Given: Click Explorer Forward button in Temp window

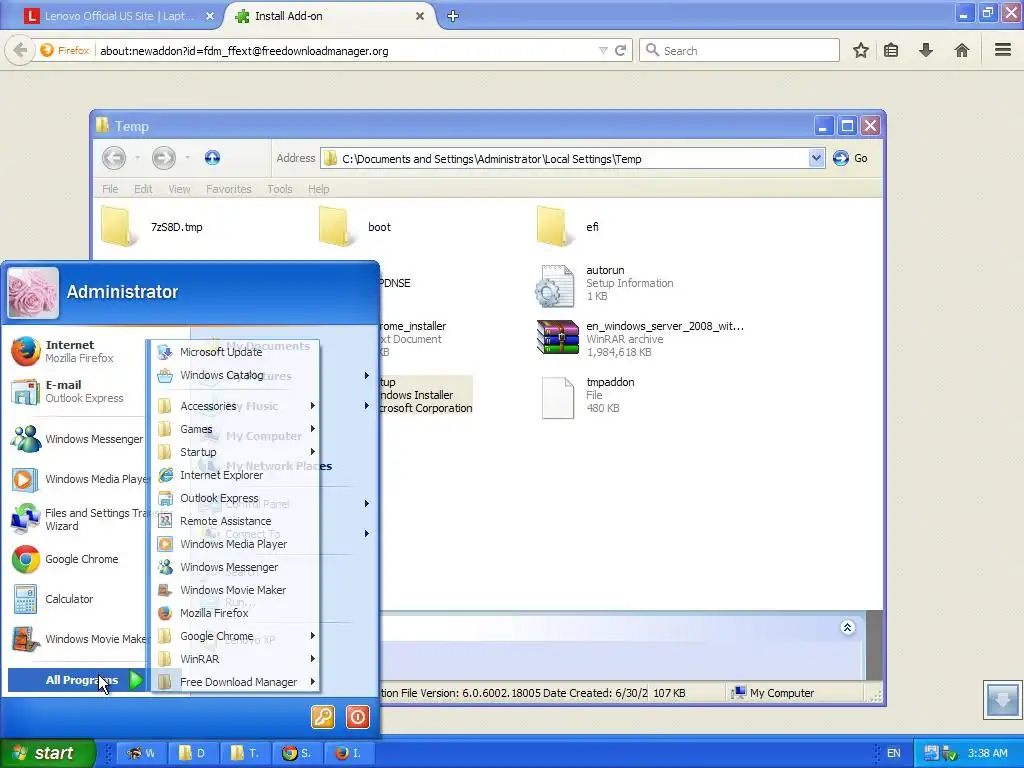Looking at the screenshot, I should [x=163, y=157].
